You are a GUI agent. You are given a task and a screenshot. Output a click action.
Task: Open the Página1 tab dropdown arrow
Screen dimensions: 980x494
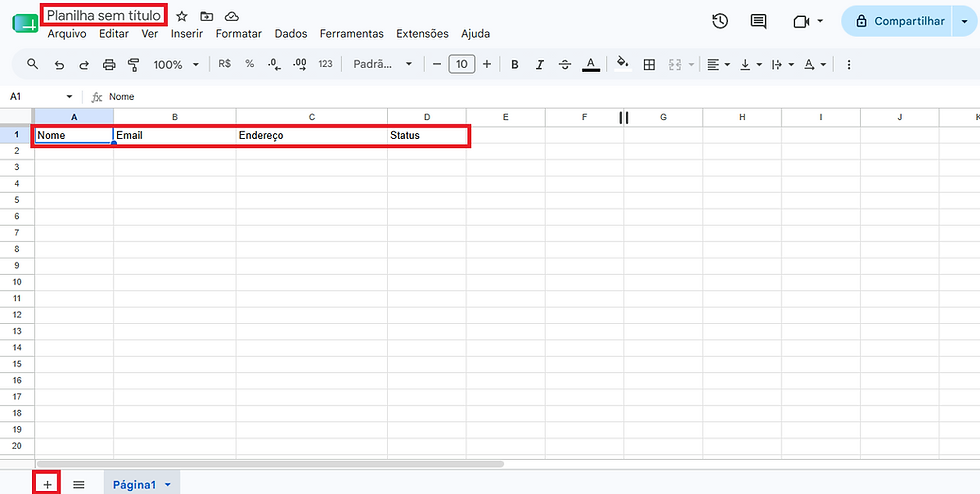pos(168,485)
